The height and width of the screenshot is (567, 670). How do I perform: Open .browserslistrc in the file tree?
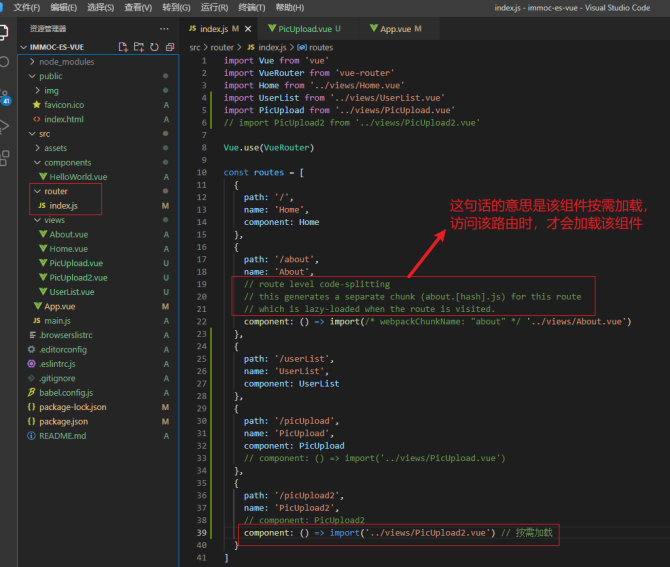[x=66, y=335]
